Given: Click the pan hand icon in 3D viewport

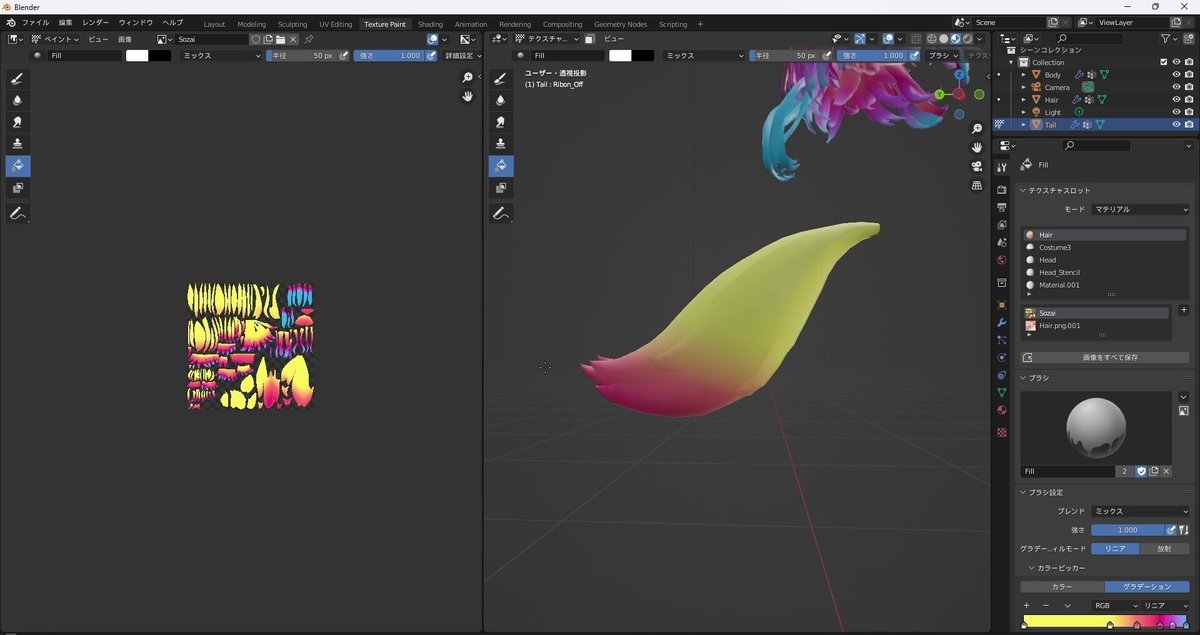Looking at the screenshot, I should point(977,148).
